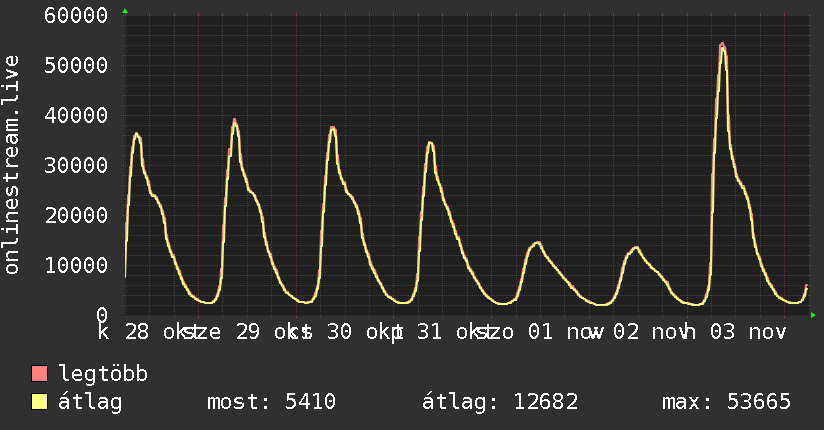The height and width of the screenshot is (430, 824).
Task: Click the 30000 y-axis label
Action: coord(76,165)
